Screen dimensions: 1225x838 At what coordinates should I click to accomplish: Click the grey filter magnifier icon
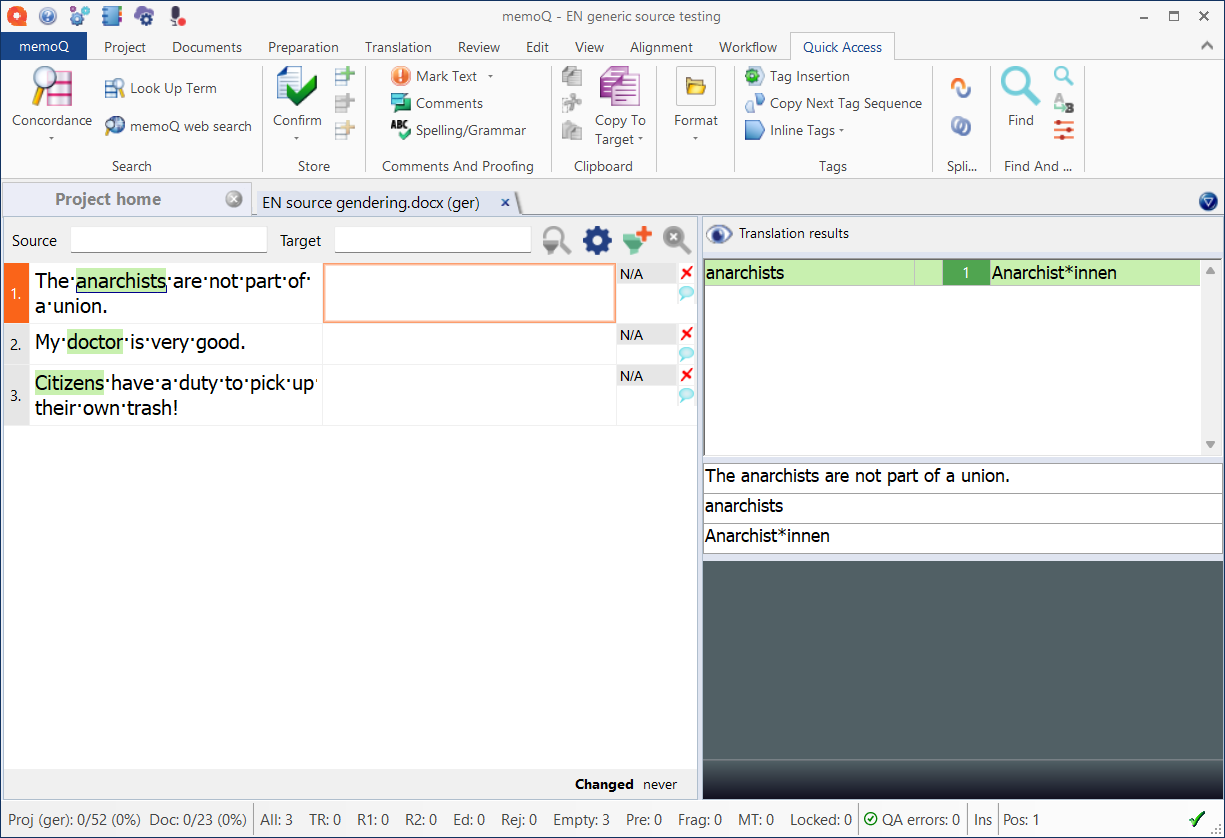(x=557, y=240)
